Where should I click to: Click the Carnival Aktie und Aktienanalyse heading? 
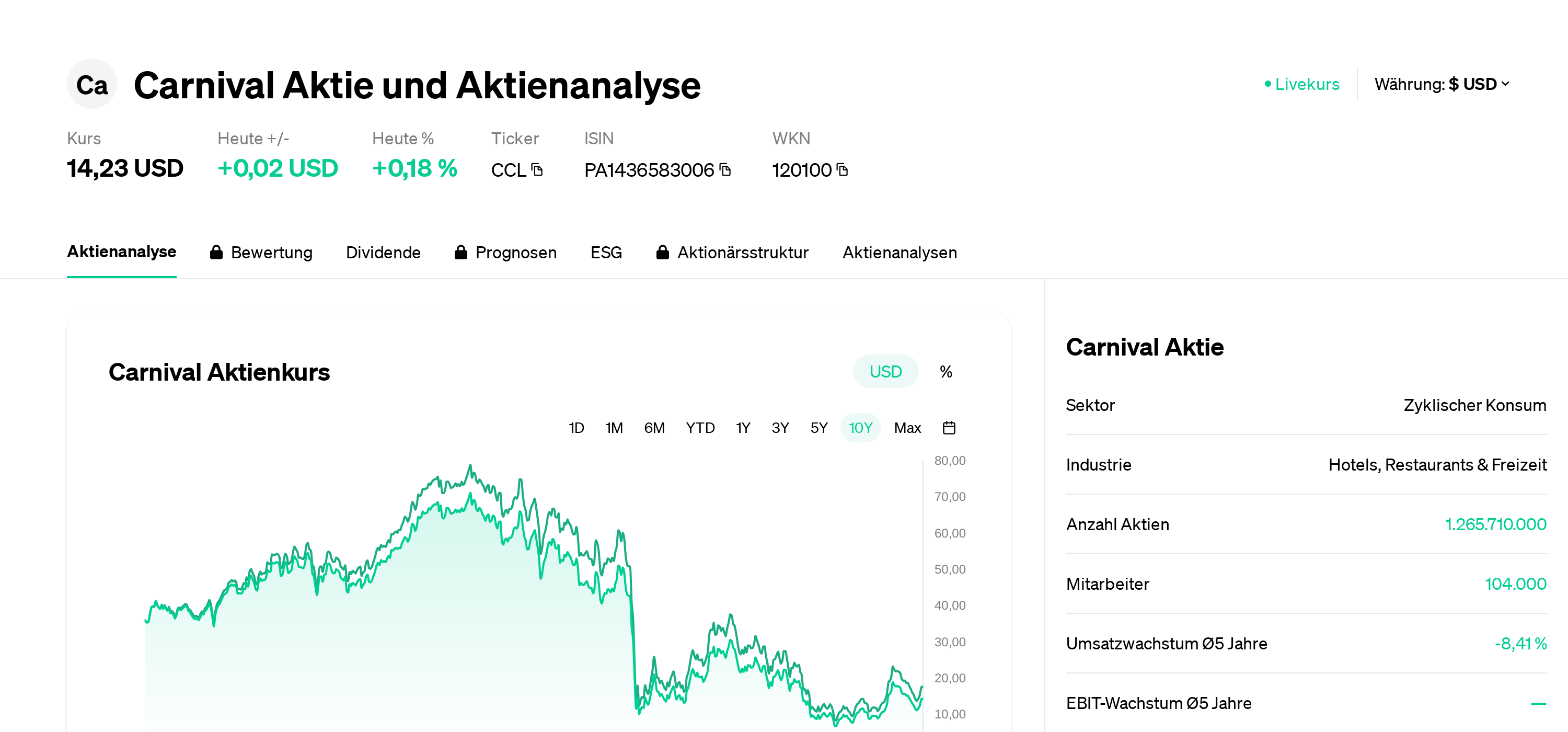[417, 85]
